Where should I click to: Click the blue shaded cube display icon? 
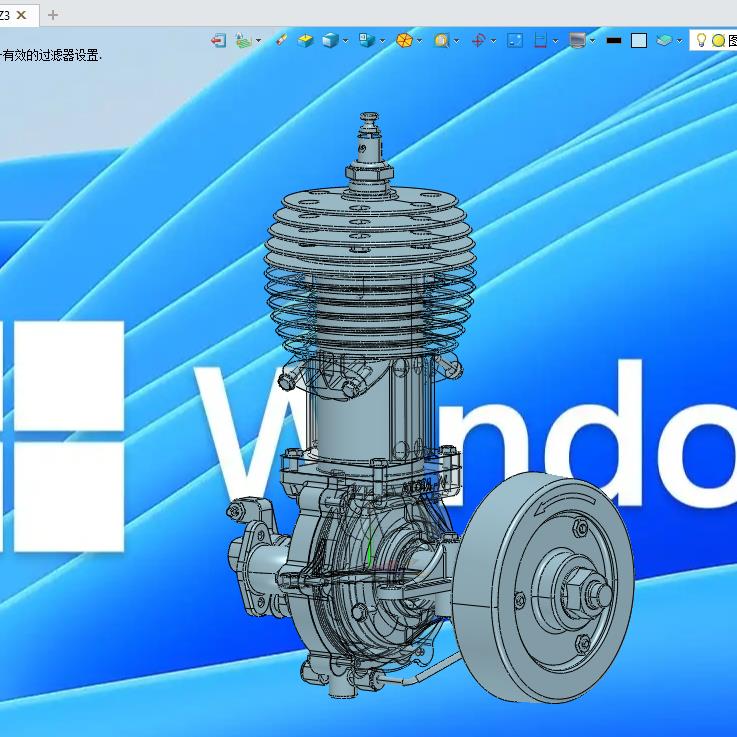[x=330, y=40]
